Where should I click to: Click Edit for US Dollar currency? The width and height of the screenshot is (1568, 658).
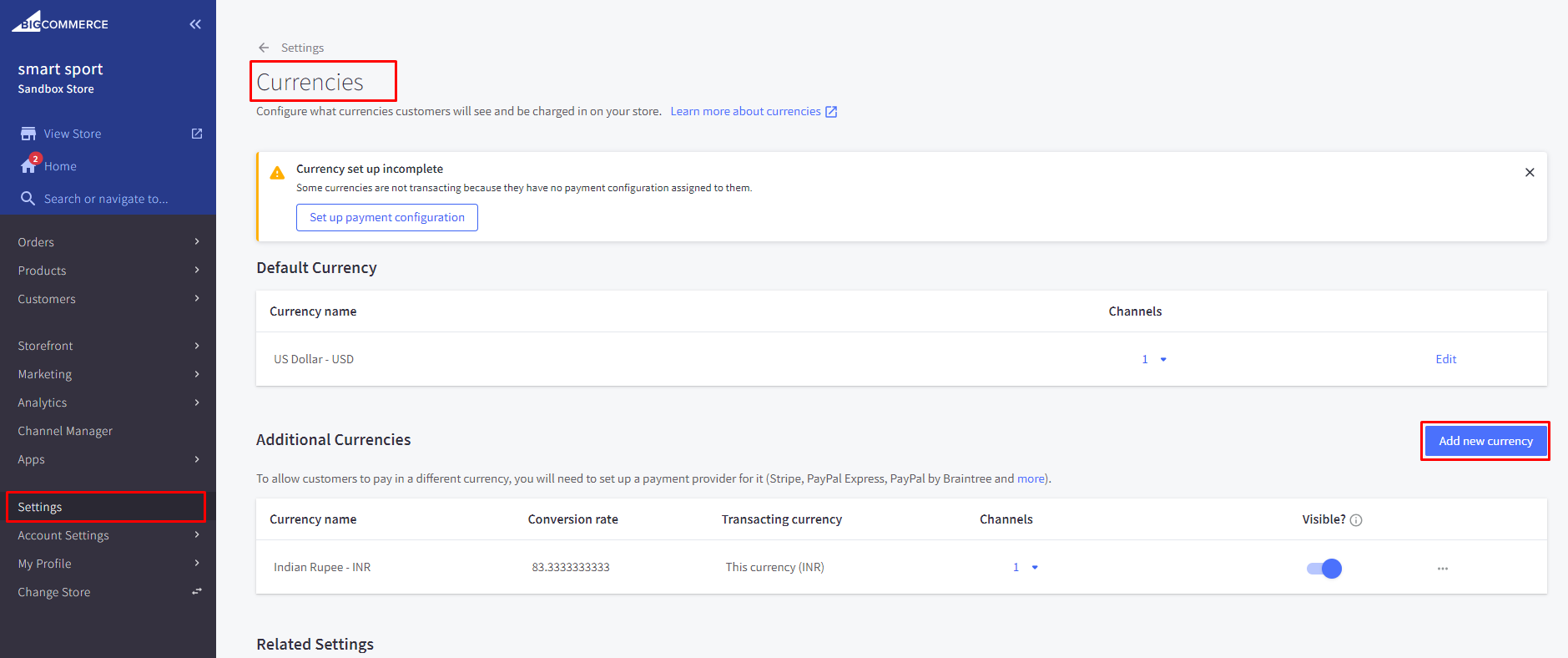(1445, 359)
